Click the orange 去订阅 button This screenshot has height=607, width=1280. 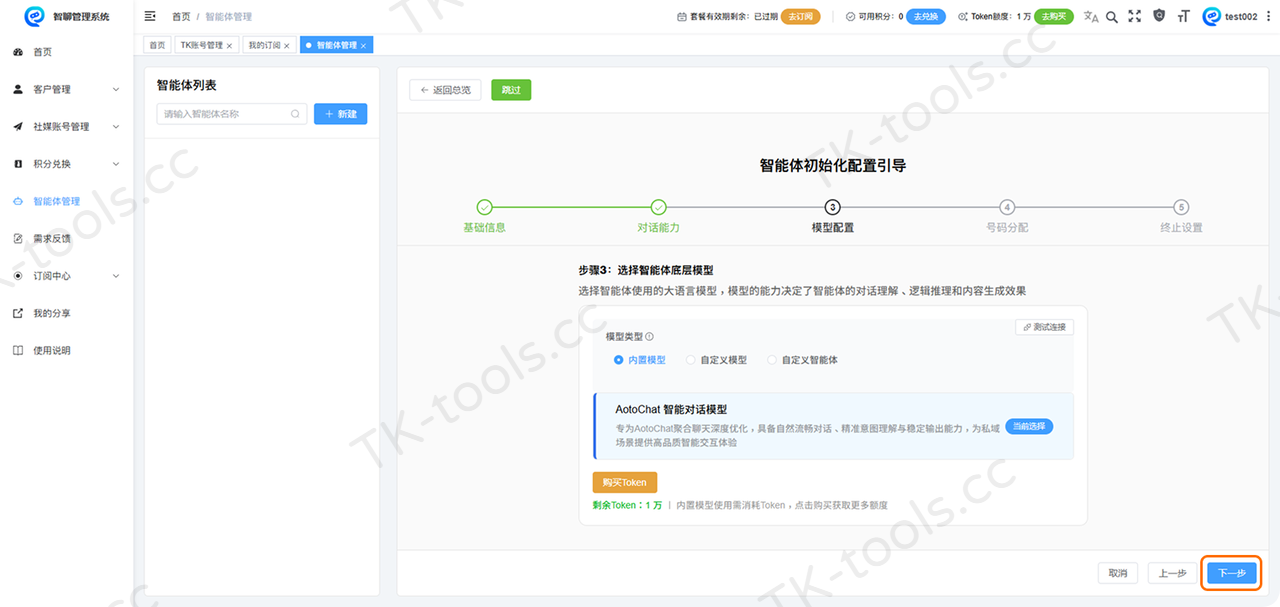[800, 17]
